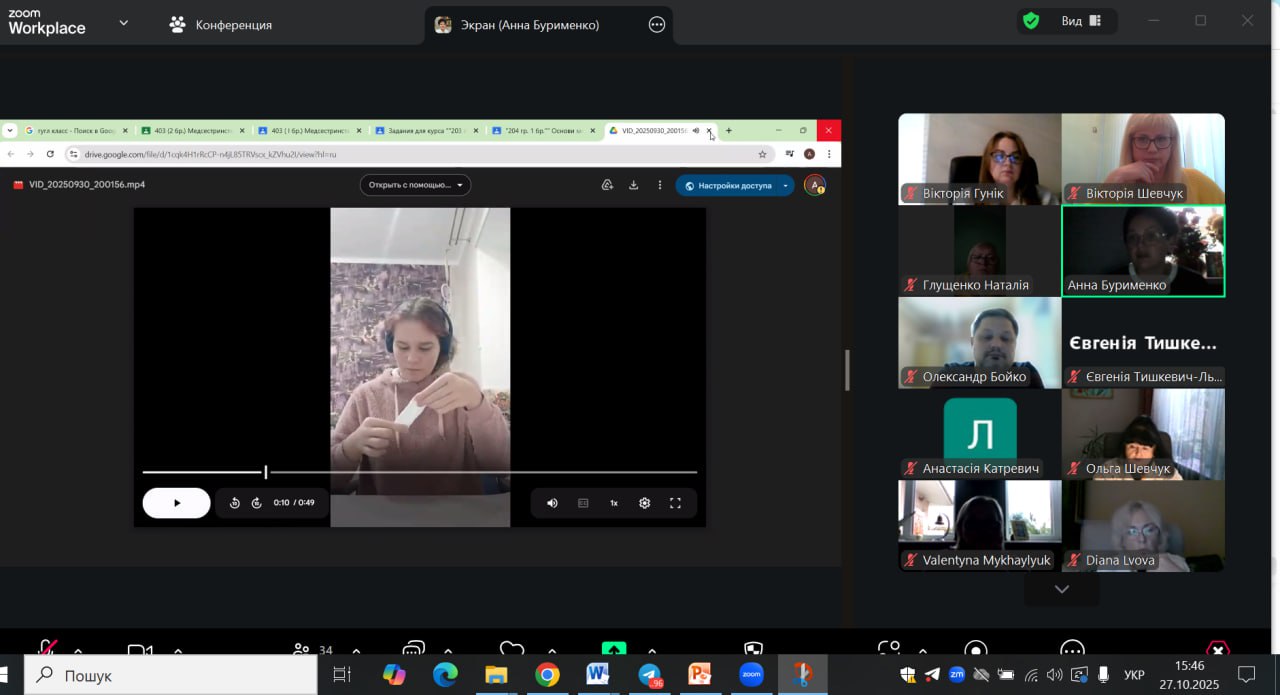Open options for 'Экран (Анна Буrименко)' share
Screen dimensions: 1280x695
pos(657,25)
